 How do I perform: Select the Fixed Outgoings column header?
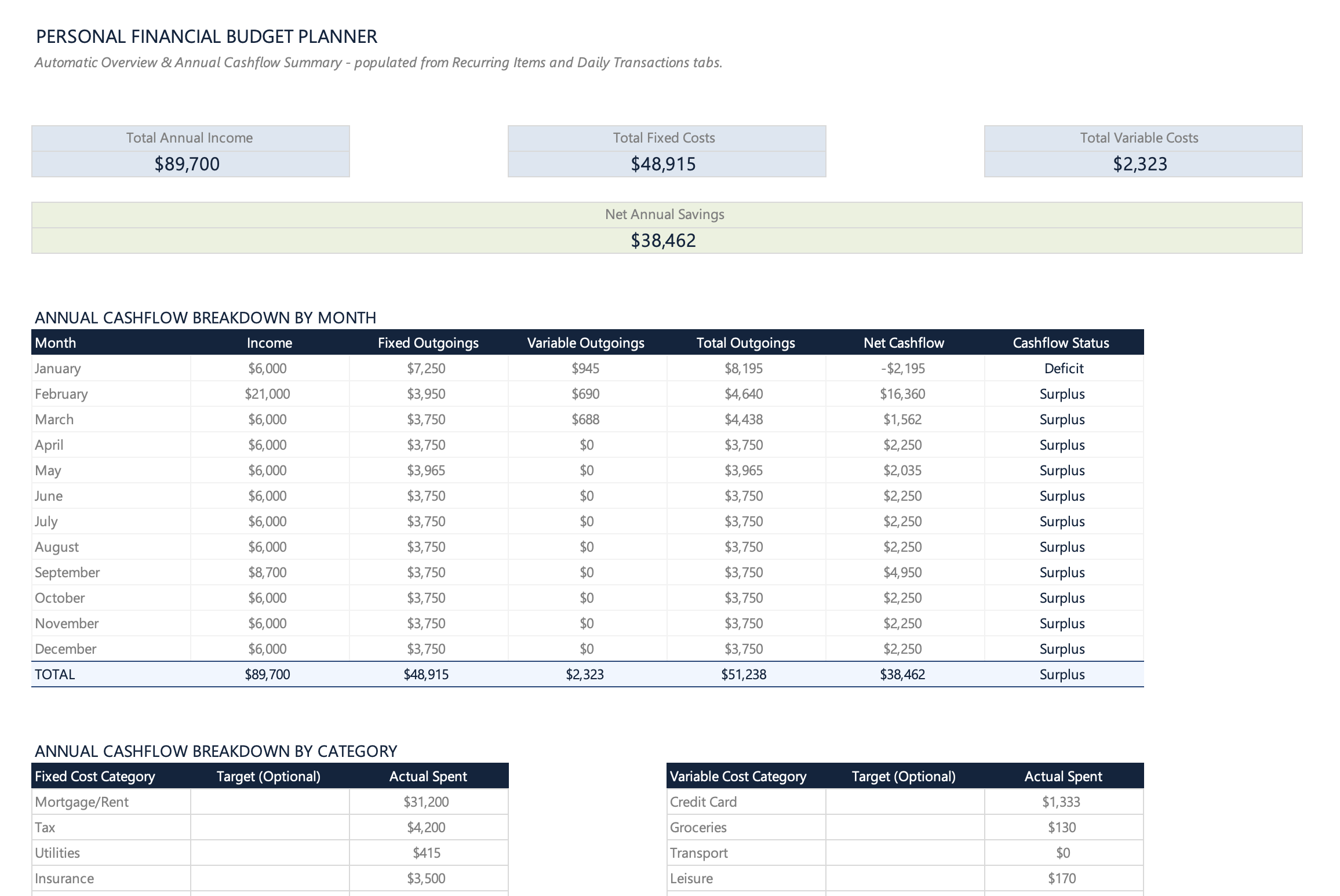tap(428, 343)
